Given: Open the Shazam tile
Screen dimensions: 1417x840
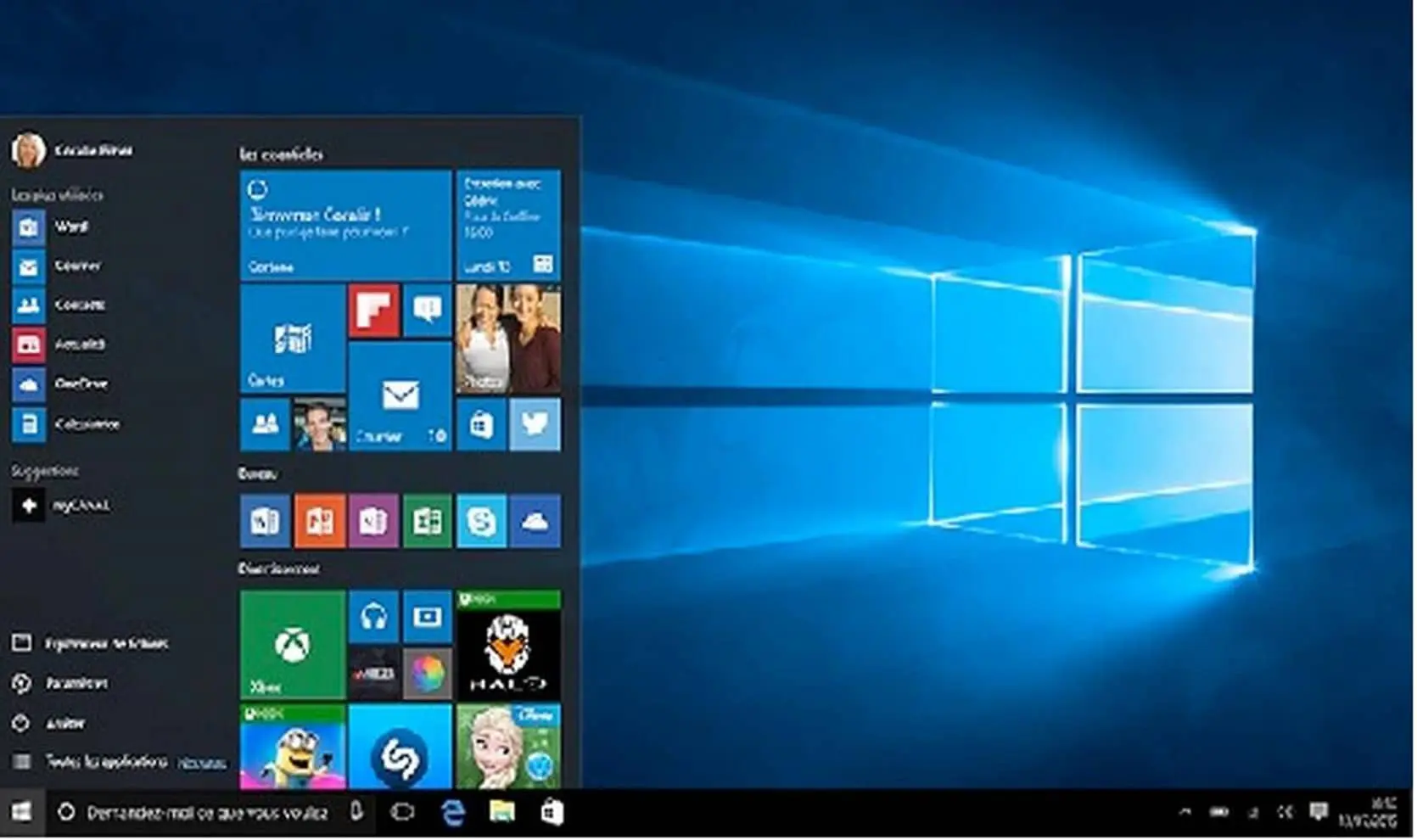Looking at the screenshot, I should pos(400,747).
